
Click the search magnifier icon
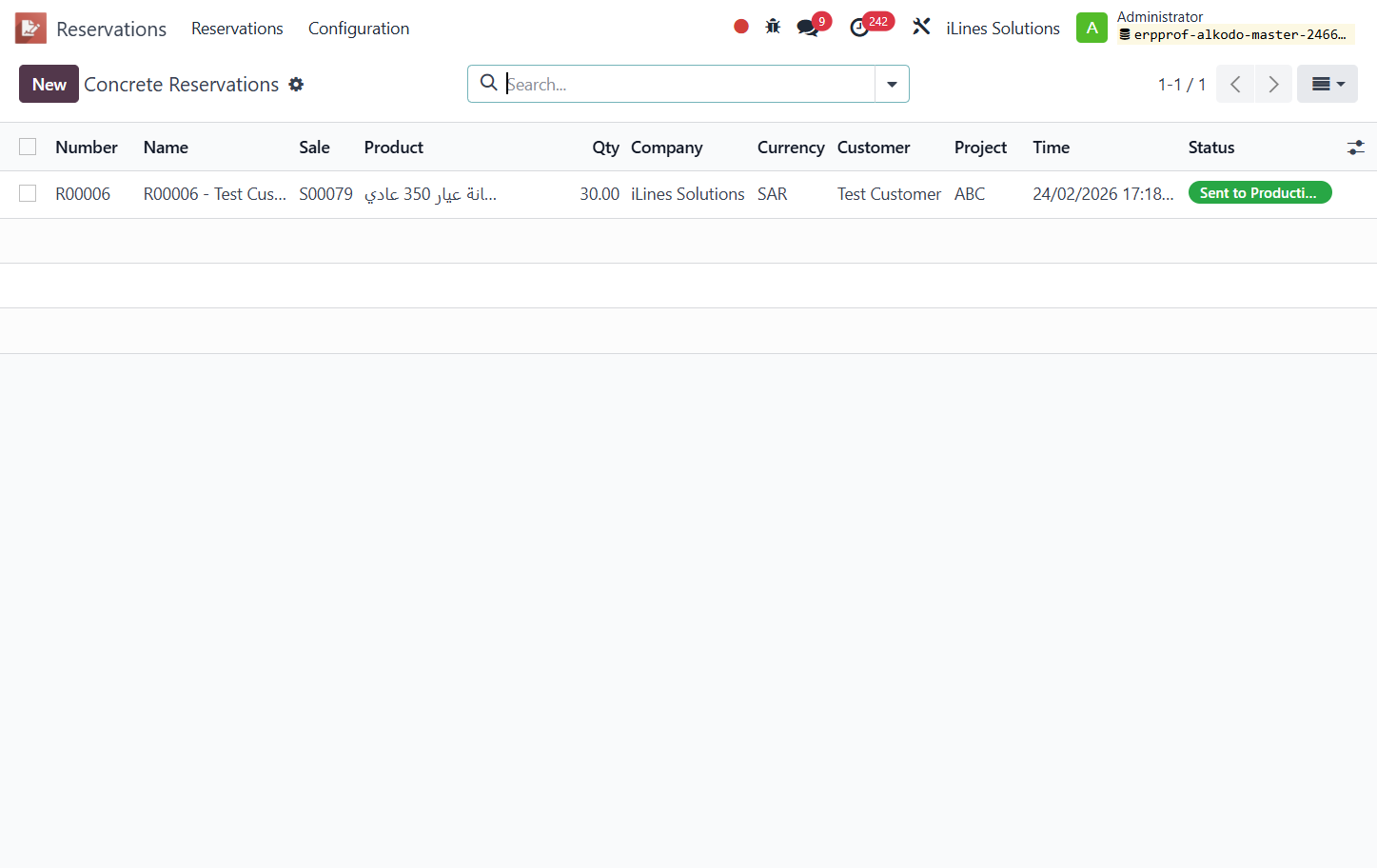[488, 83]
